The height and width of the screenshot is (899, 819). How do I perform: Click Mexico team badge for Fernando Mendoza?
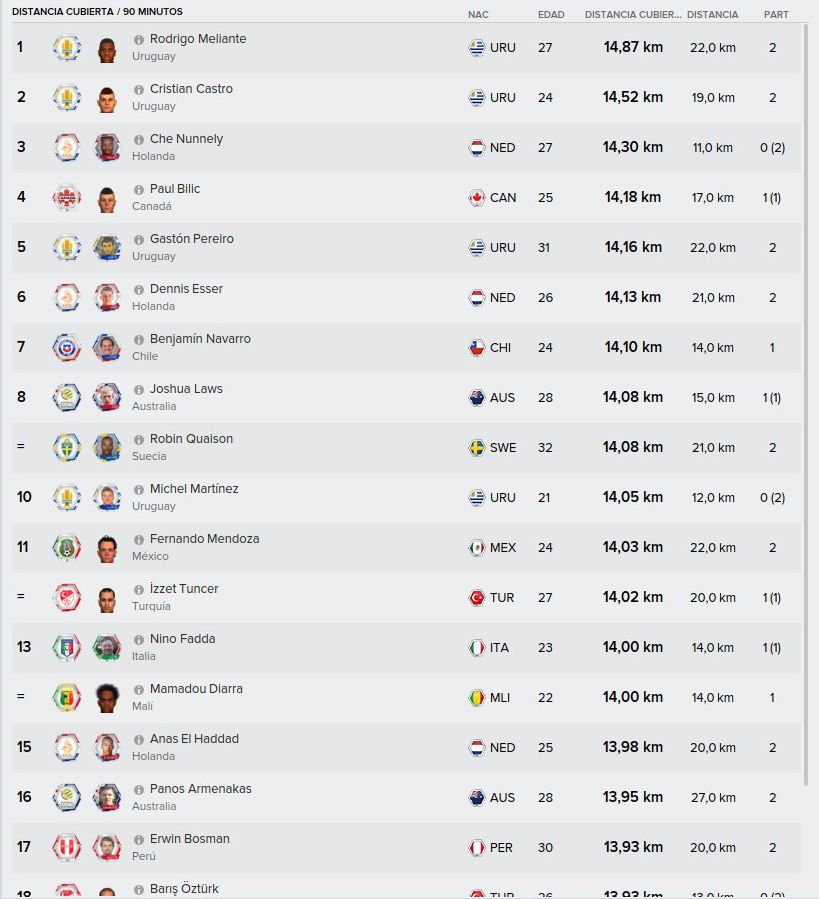[67, 548]
